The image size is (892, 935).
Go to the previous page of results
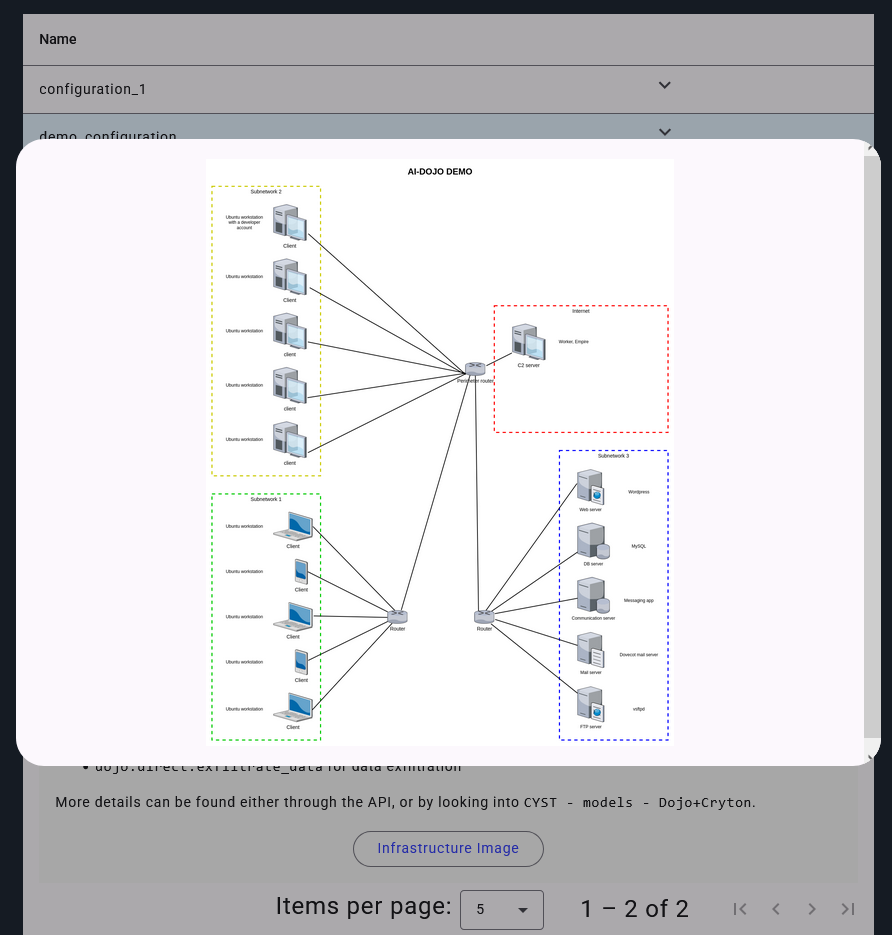[776, 909]
